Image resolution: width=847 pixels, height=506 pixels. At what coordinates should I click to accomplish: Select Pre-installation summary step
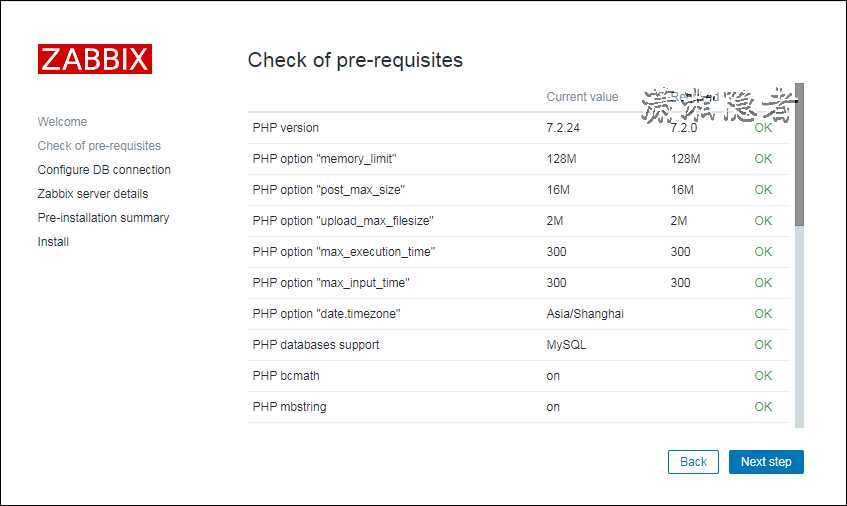(x=103, y=218)
